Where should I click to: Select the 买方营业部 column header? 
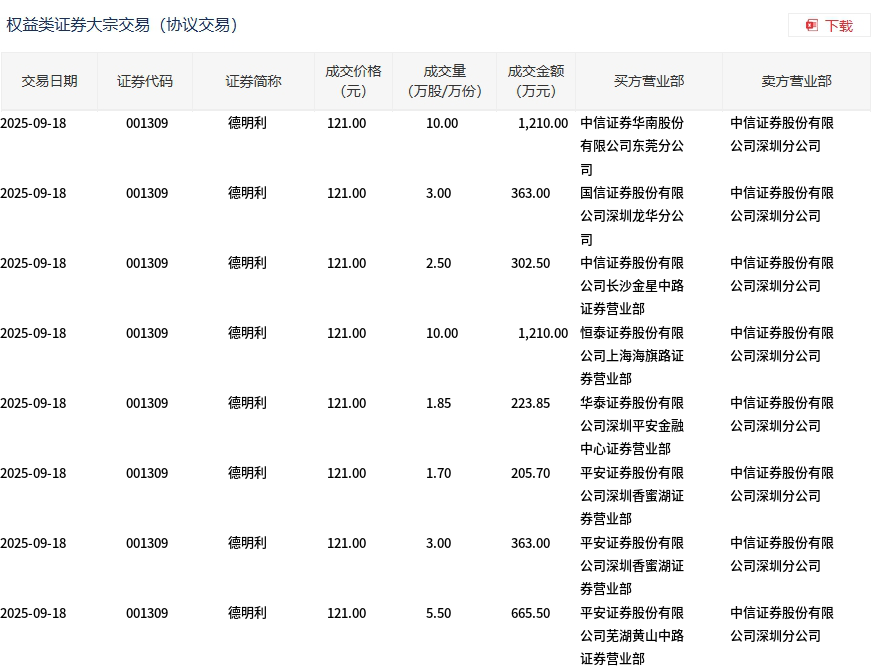[649, 81]
